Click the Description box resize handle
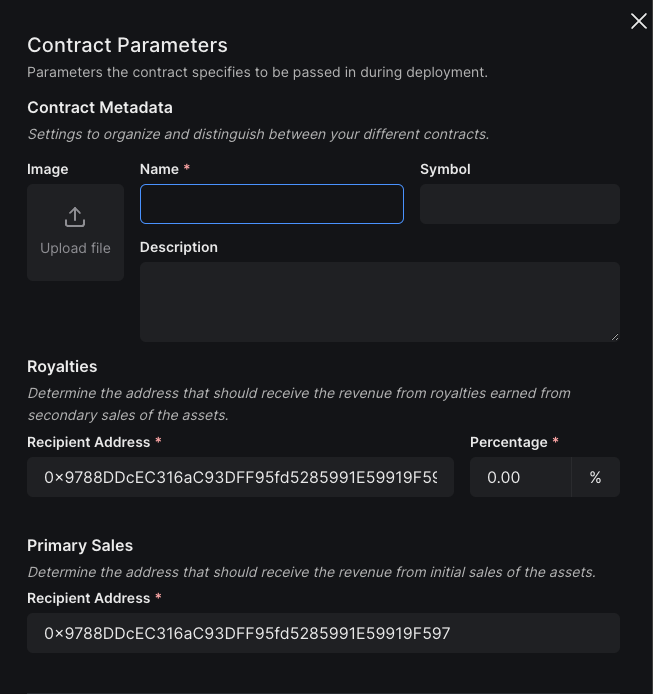The height and width of the screenshot is (694, 653). coord(614,336)
